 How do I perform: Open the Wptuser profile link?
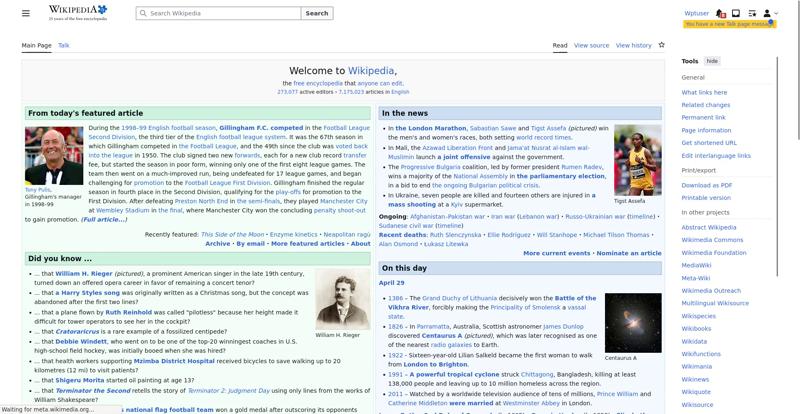click(696, 13)
